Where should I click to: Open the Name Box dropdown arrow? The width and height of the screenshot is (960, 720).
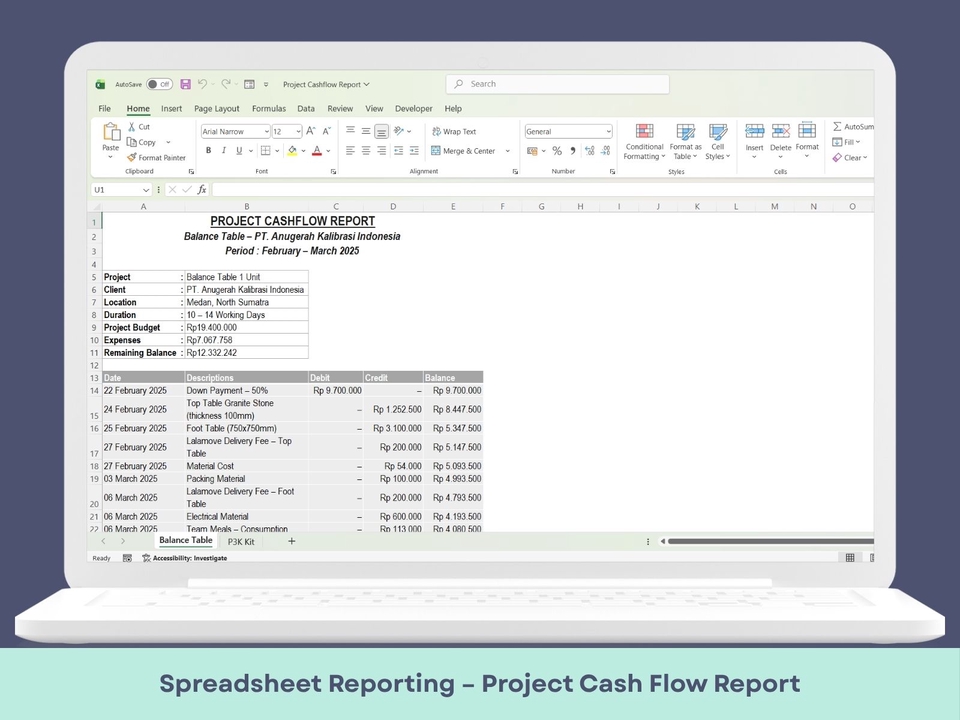[x=146, y=190]
